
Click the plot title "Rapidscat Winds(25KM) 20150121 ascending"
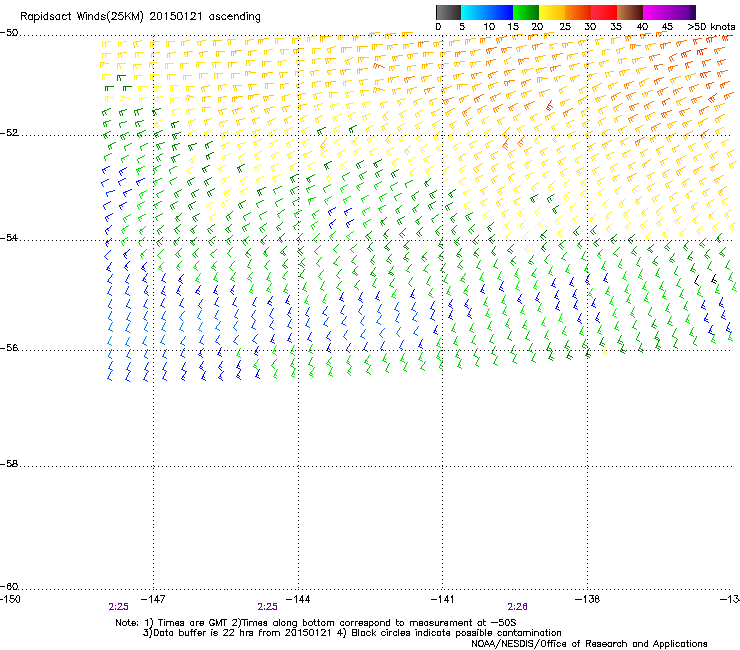[x=140, y=17]
